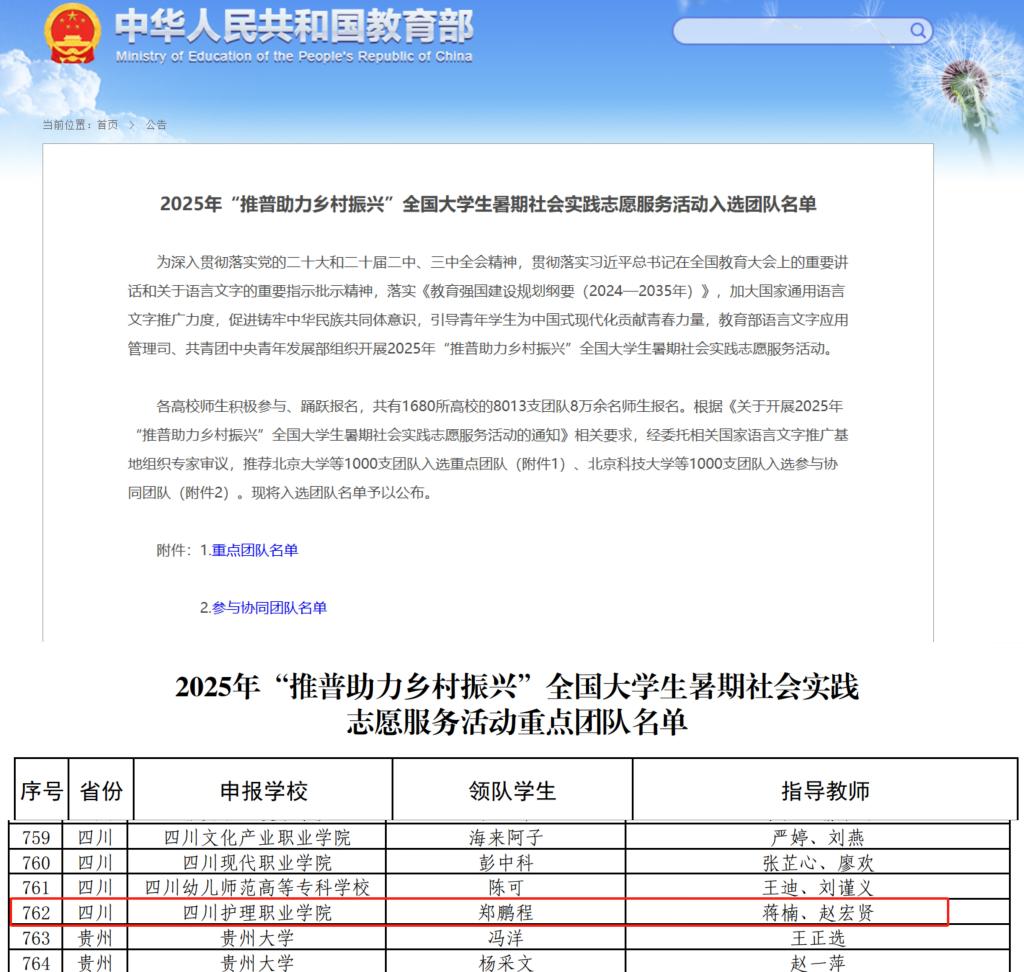Click the Ministry of Education English subtitle
The image size is (1024, 972).
click(x=294, y=57)
